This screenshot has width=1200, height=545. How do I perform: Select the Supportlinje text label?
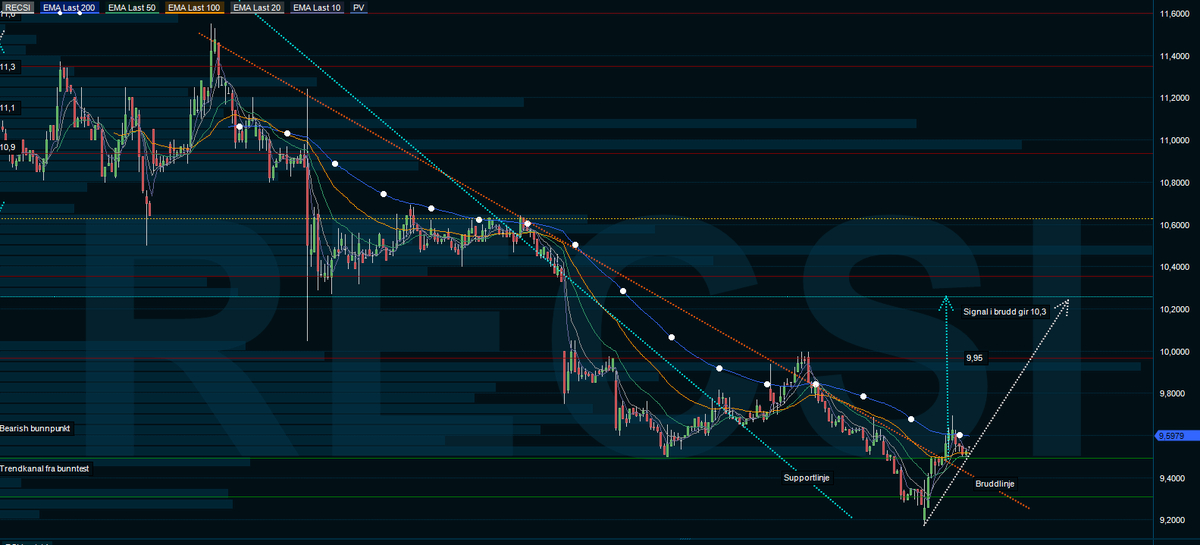[806, 478]
